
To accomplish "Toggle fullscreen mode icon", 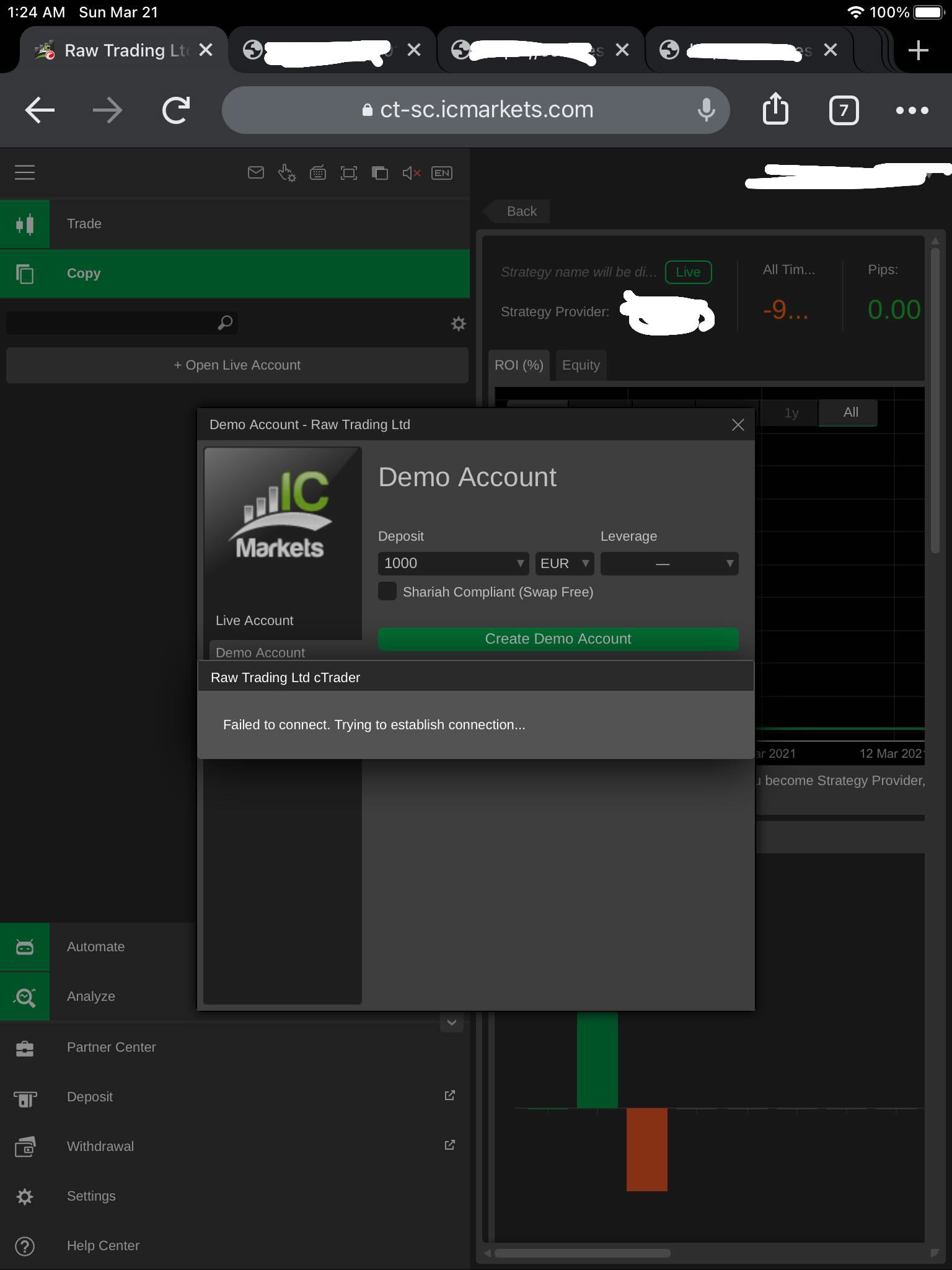I will tap(349, 172).
